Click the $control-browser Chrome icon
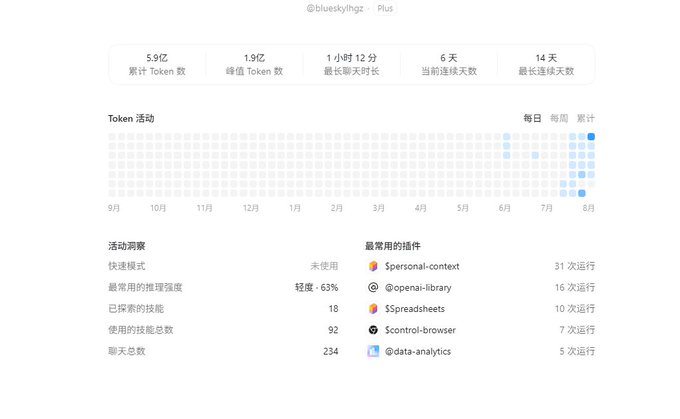 click(373, 330)
